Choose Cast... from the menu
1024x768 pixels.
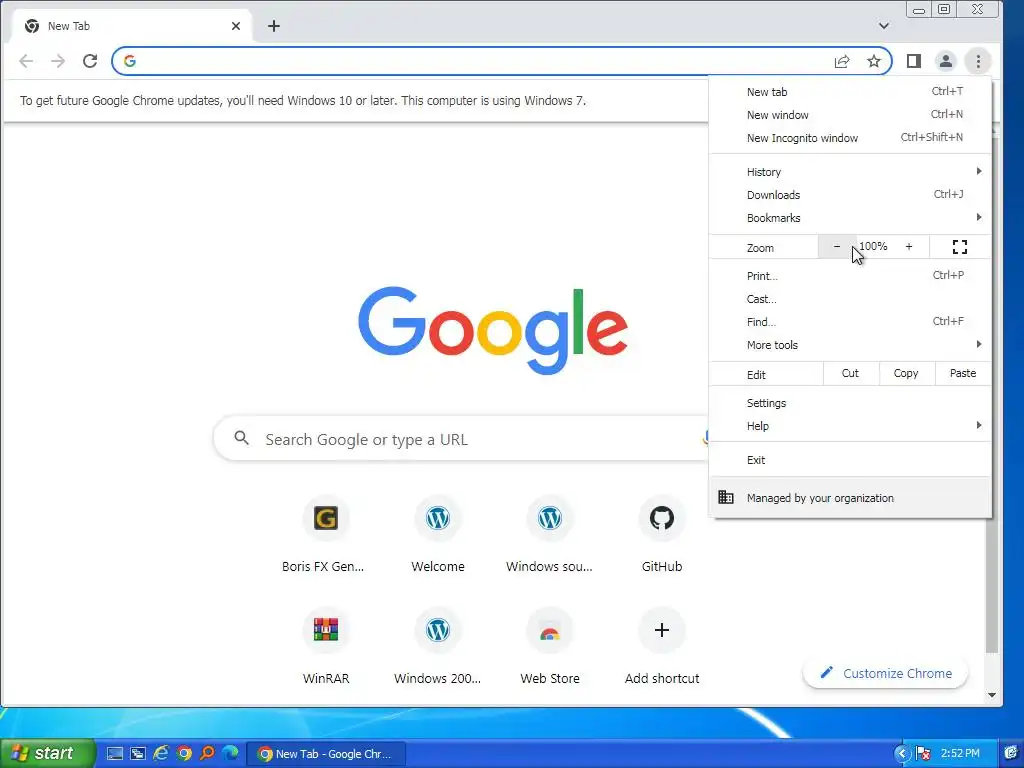click(x=850, y=298)
